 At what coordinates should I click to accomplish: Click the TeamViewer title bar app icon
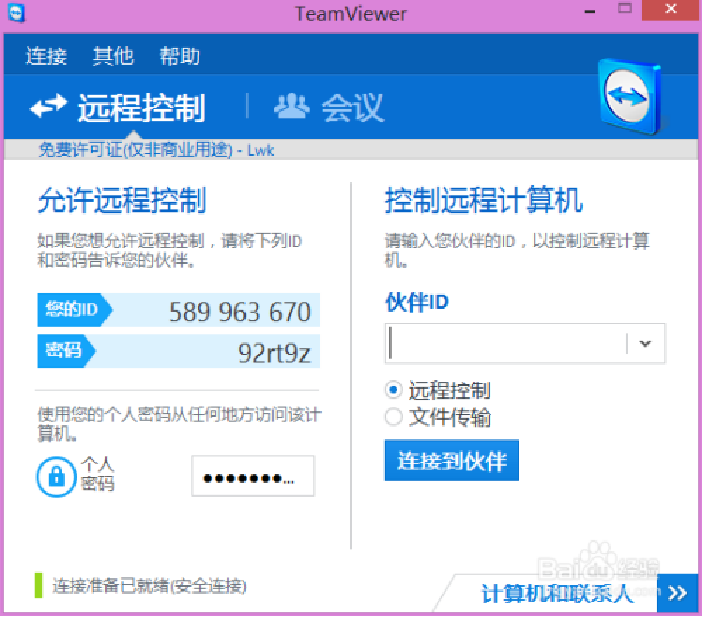click(17, 13)
